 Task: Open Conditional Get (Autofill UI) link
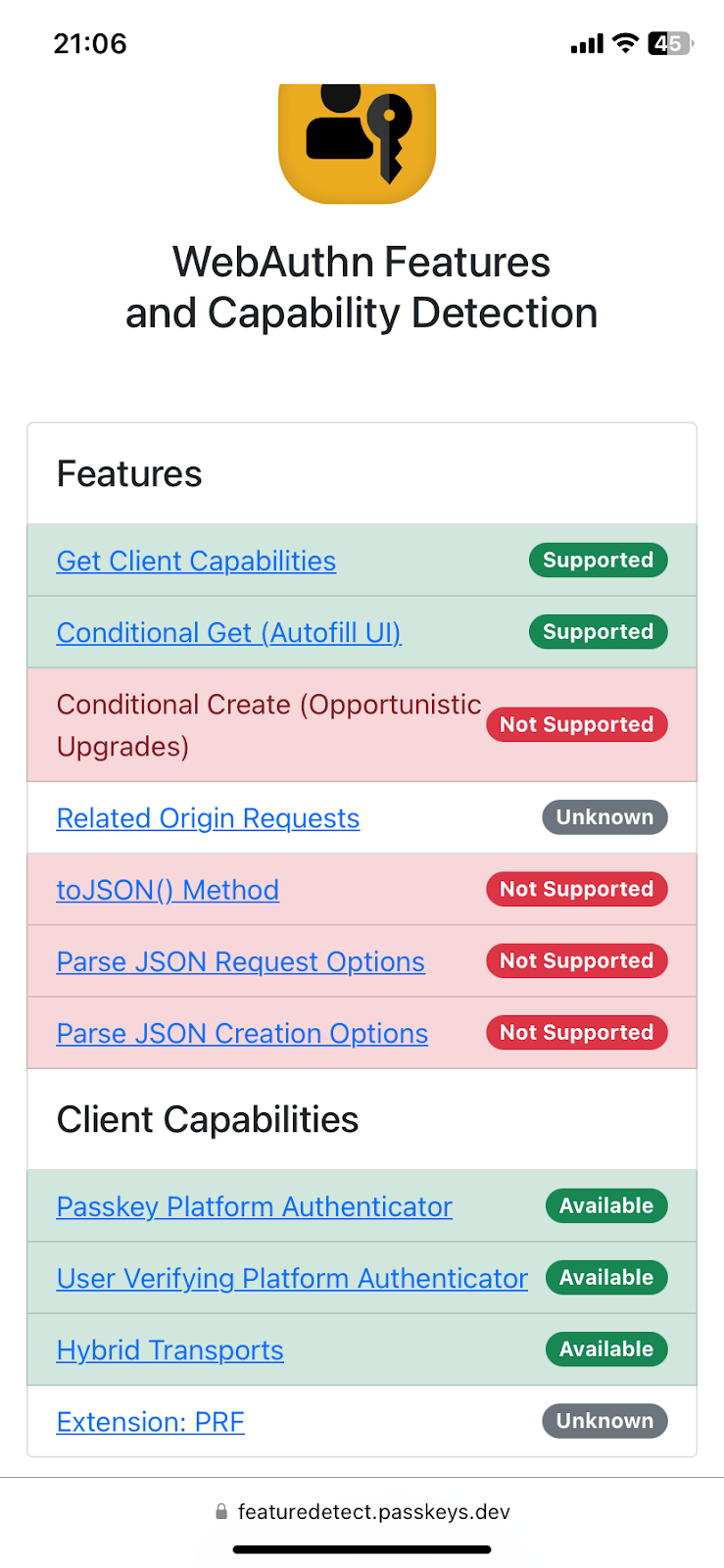point(229,632)
